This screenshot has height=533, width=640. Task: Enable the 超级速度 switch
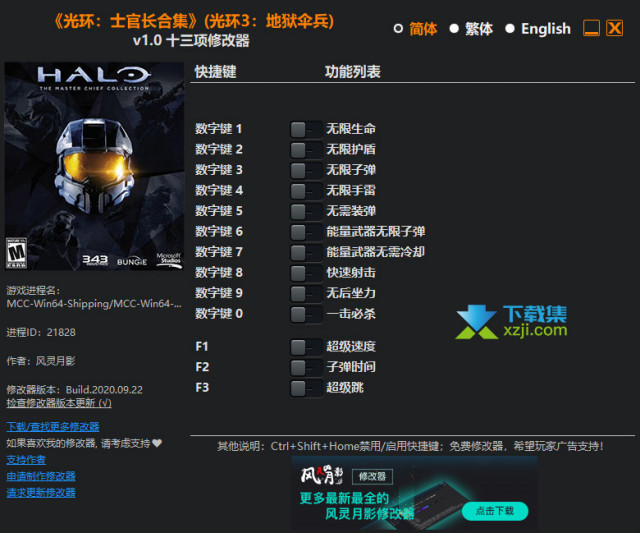point(306,347)
